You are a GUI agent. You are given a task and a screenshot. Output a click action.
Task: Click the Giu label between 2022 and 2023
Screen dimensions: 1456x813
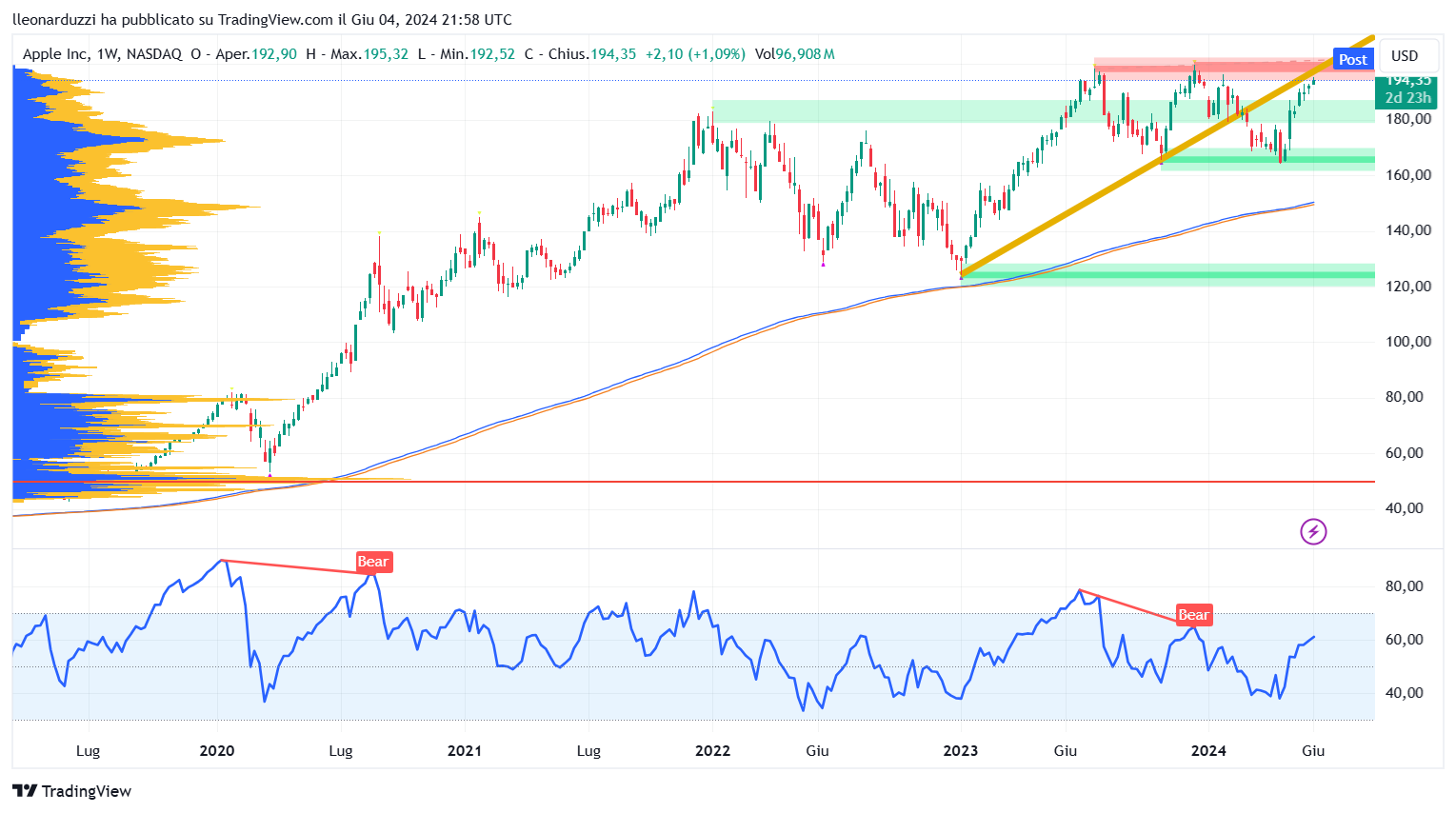point(817,750)
